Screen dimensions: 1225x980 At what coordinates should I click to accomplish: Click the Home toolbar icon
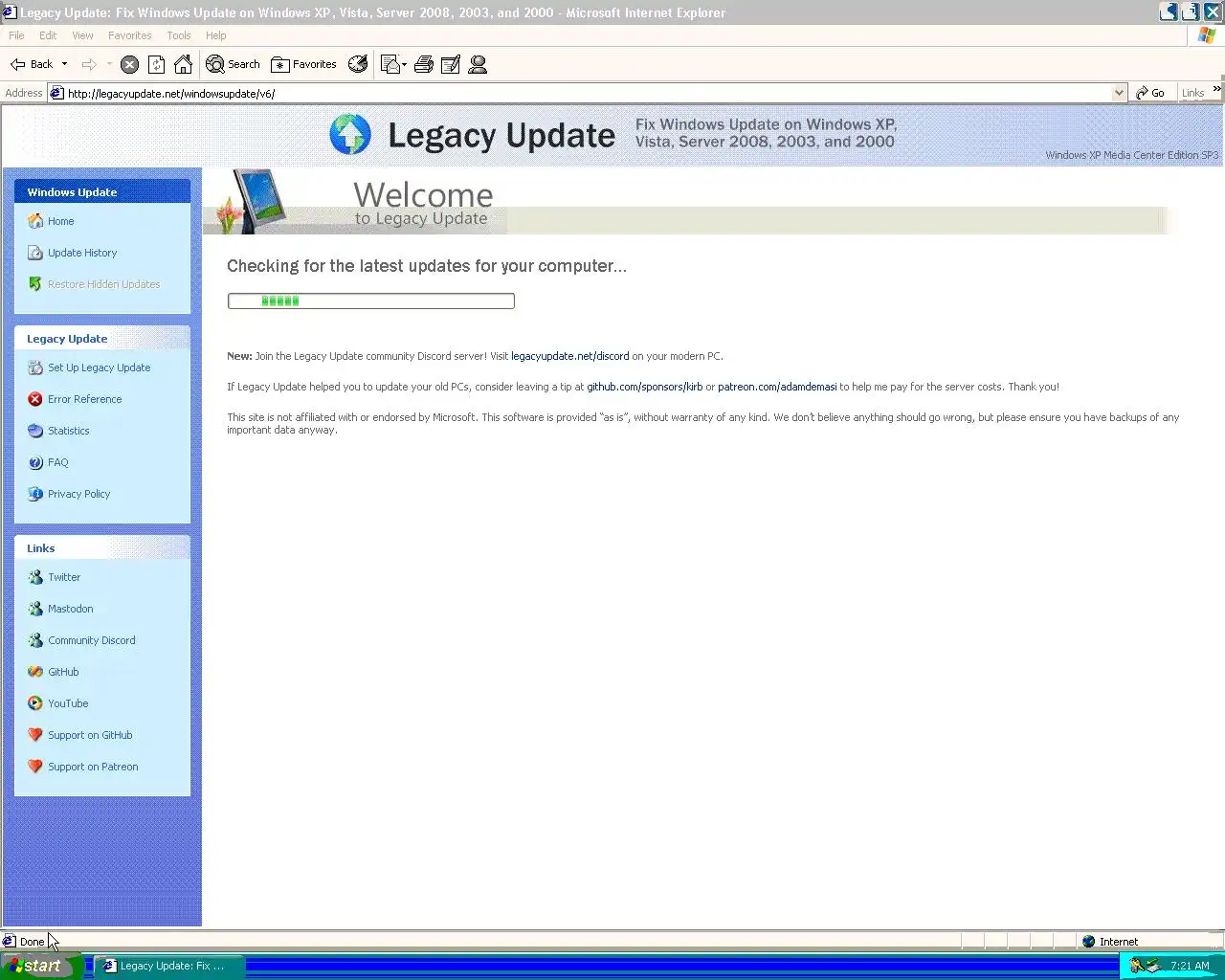point(183,64)
